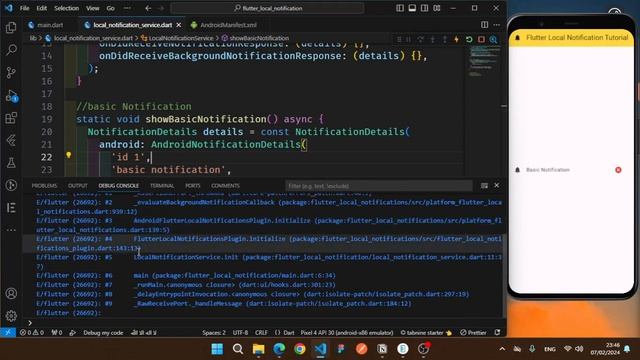Click the debug Step Out icon
This screenshot has width=640, height=360.
(x=444, y=39)
